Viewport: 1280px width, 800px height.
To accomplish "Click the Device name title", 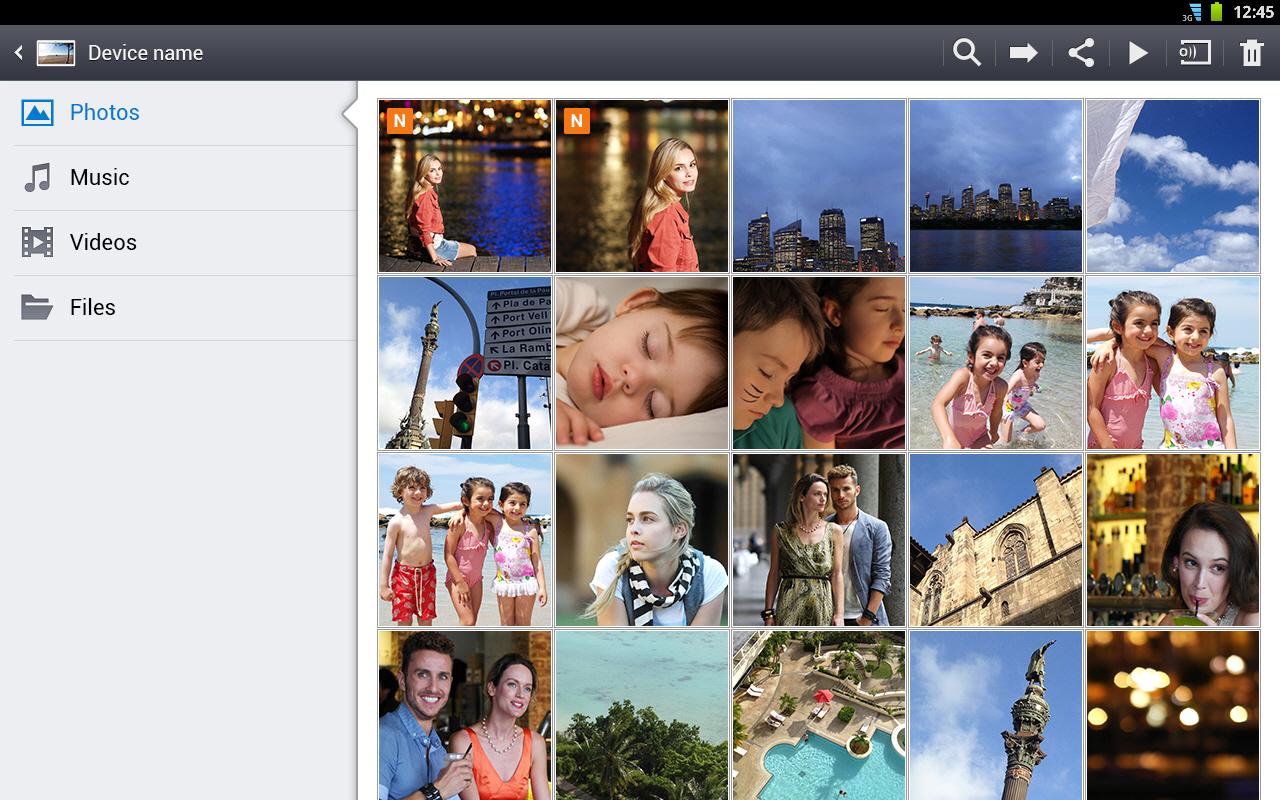I will point(144,52).
